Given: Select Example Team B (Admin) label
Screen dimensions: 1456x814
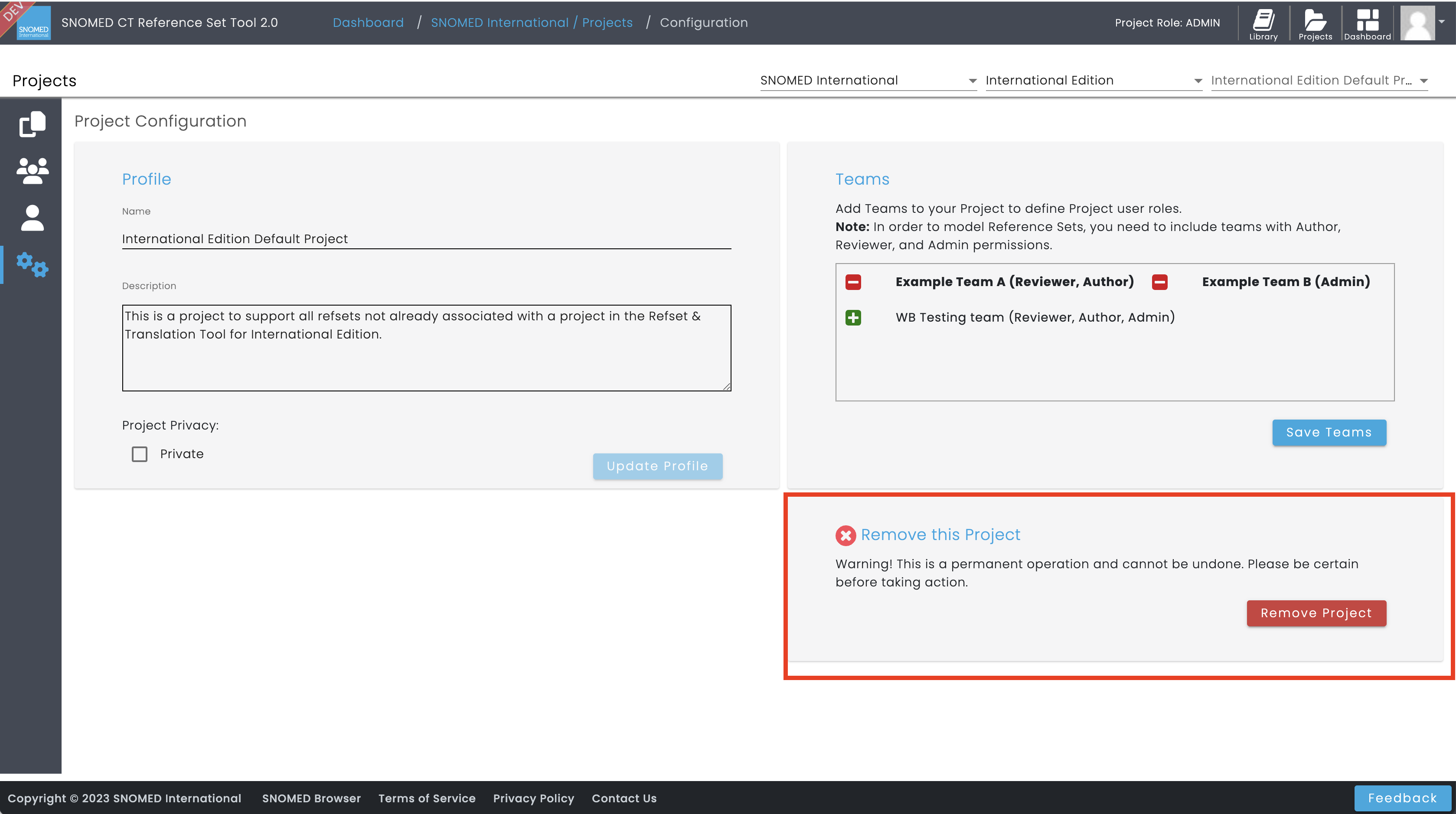Looking at the screenshot, I should tap(1286, 282).
